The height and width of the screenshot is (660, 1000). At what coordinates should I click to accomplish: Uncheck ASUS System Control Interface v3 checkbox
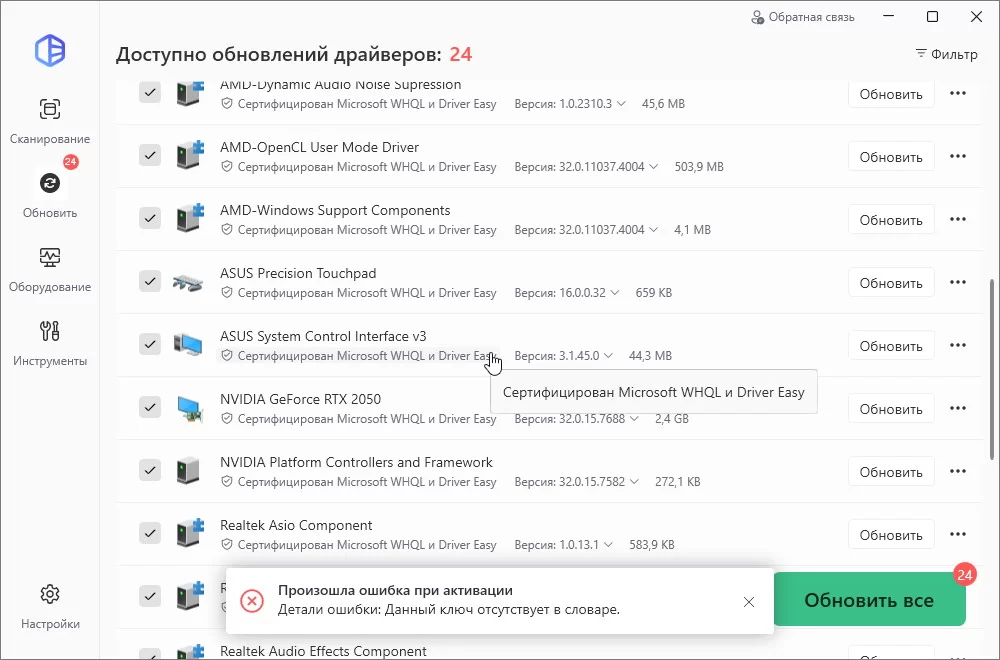coord(150,344)
